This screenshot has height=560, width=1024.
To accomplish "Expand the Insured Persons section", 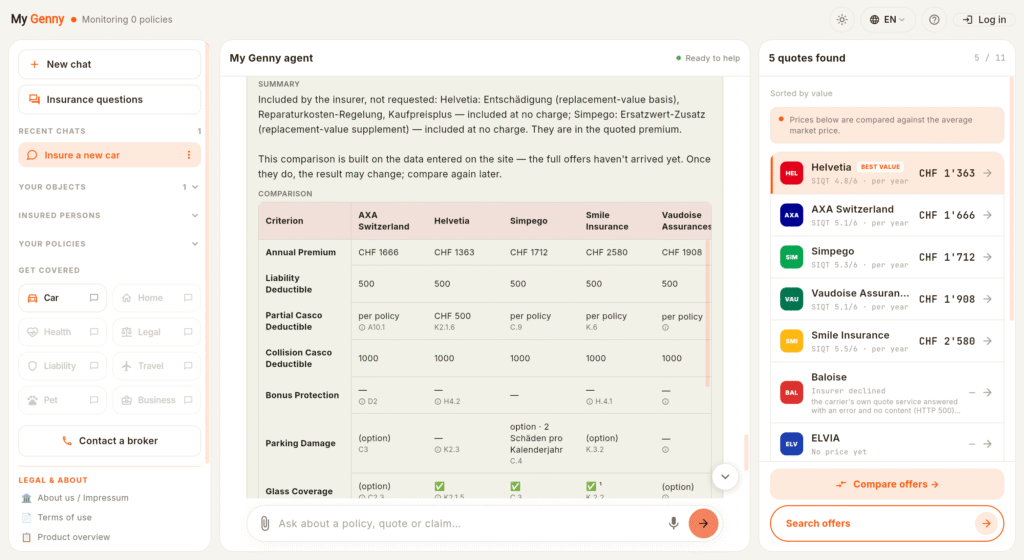I will 109,215.
